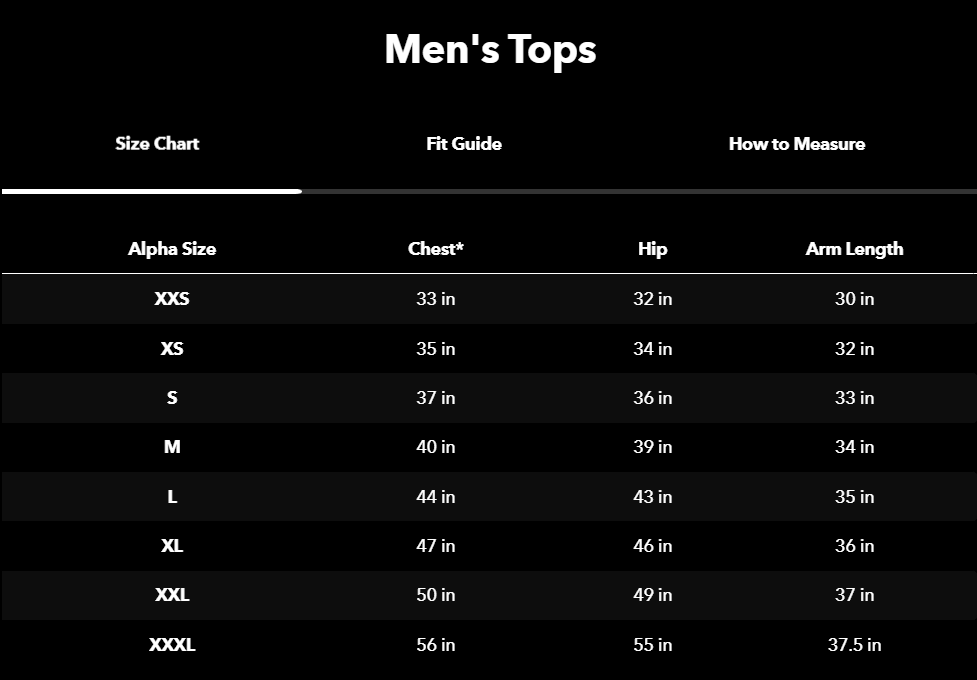Click the L size row label
This screenshot has height=680, width=977.
coord(172,497)
